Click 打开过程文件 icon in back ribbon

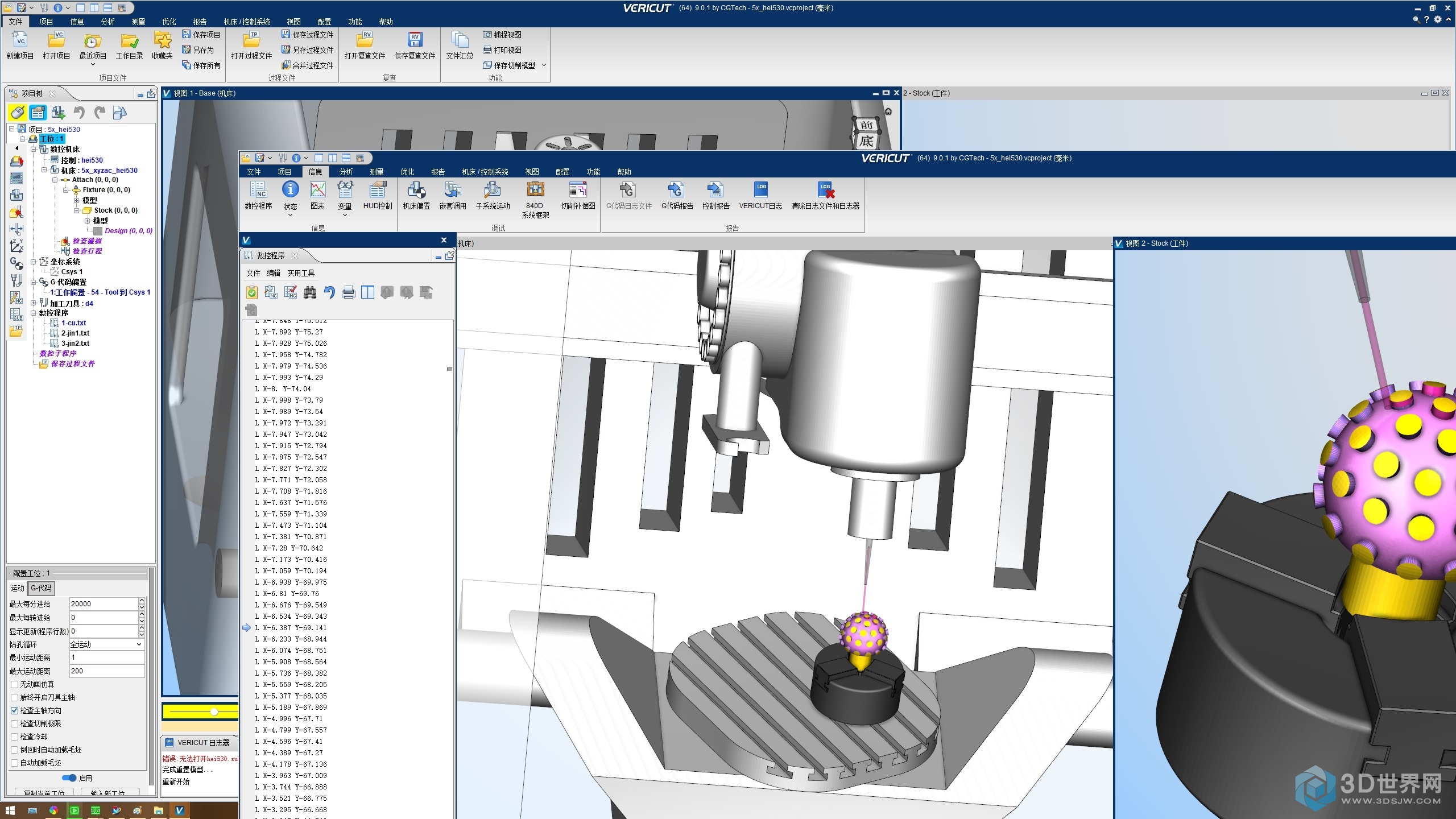tap(251, 45)
